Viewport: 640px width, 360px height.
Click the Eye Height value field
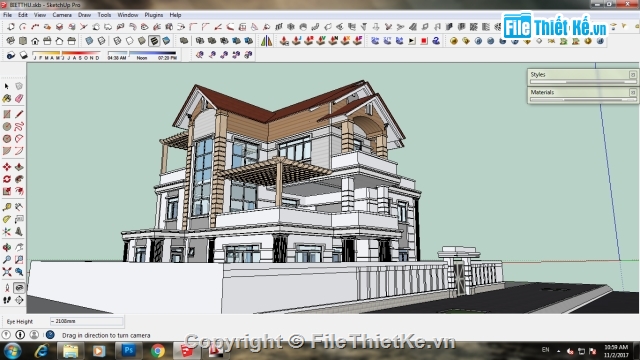click(x=86, y=321)
